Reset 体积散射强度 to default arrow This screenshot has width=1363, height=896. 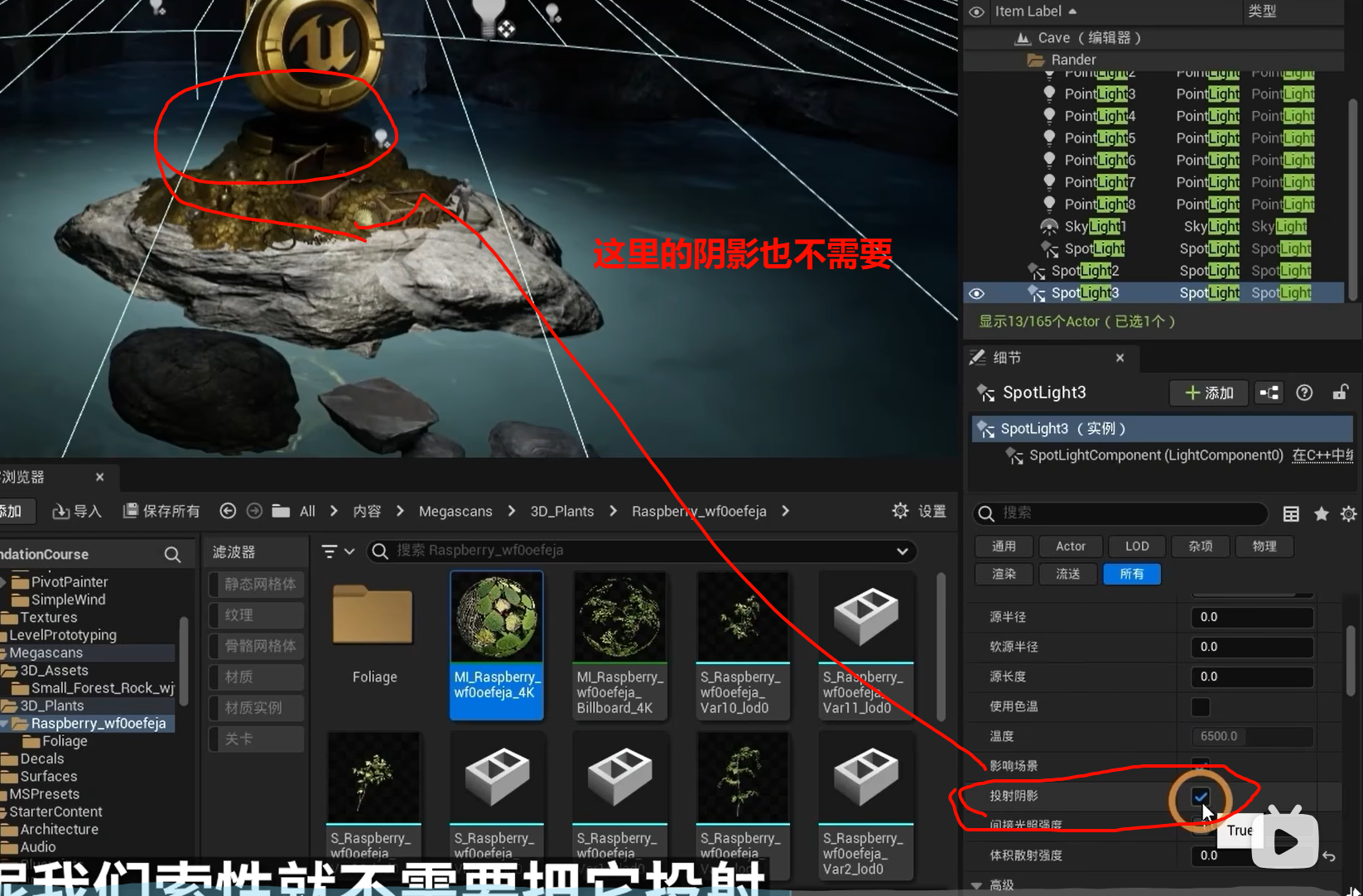coord(1329,856)
